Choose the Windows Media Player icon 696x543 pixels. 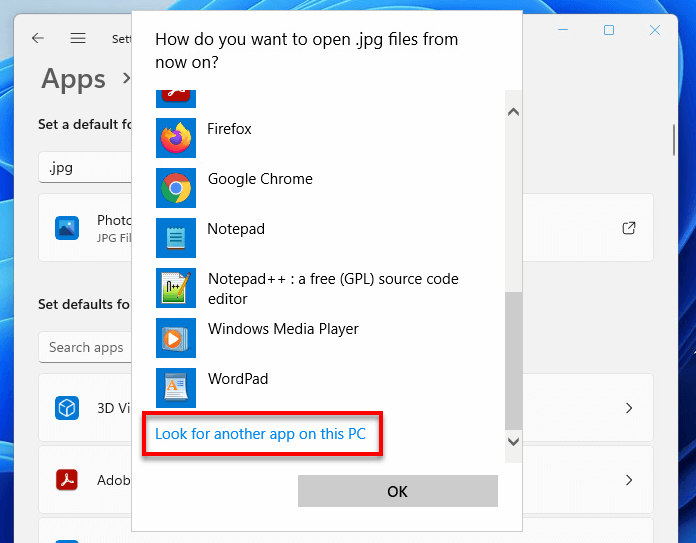pyautogui.click(x=176, y=338)
